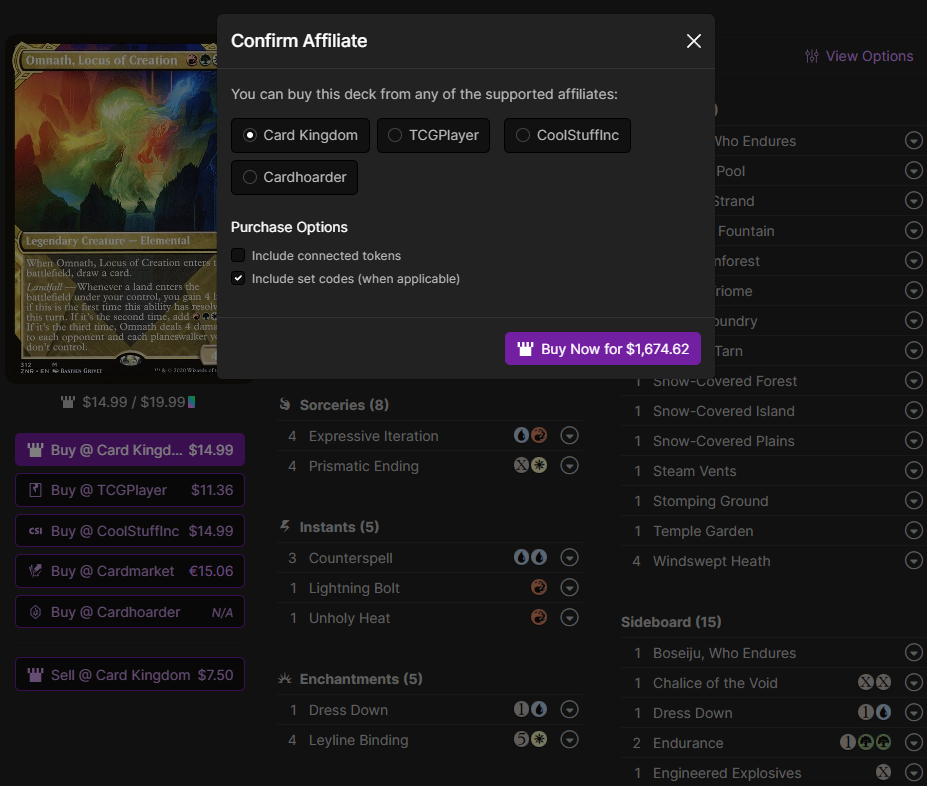Pick Cardhoarder as affiliate
Viewport: 927px width, 786px height.
[250, 177]
